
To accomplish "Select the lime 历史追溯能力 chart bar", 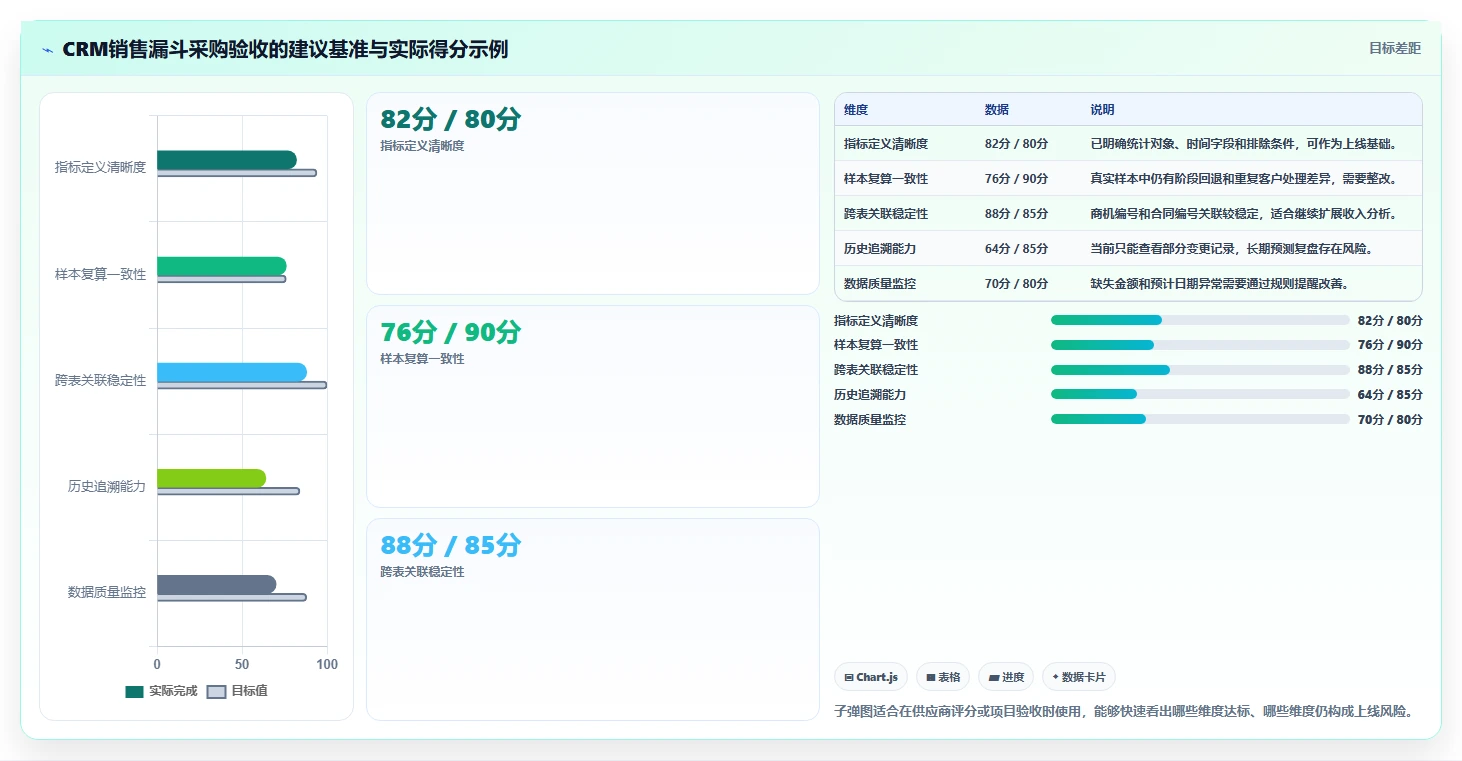I will tap(212, 479).
